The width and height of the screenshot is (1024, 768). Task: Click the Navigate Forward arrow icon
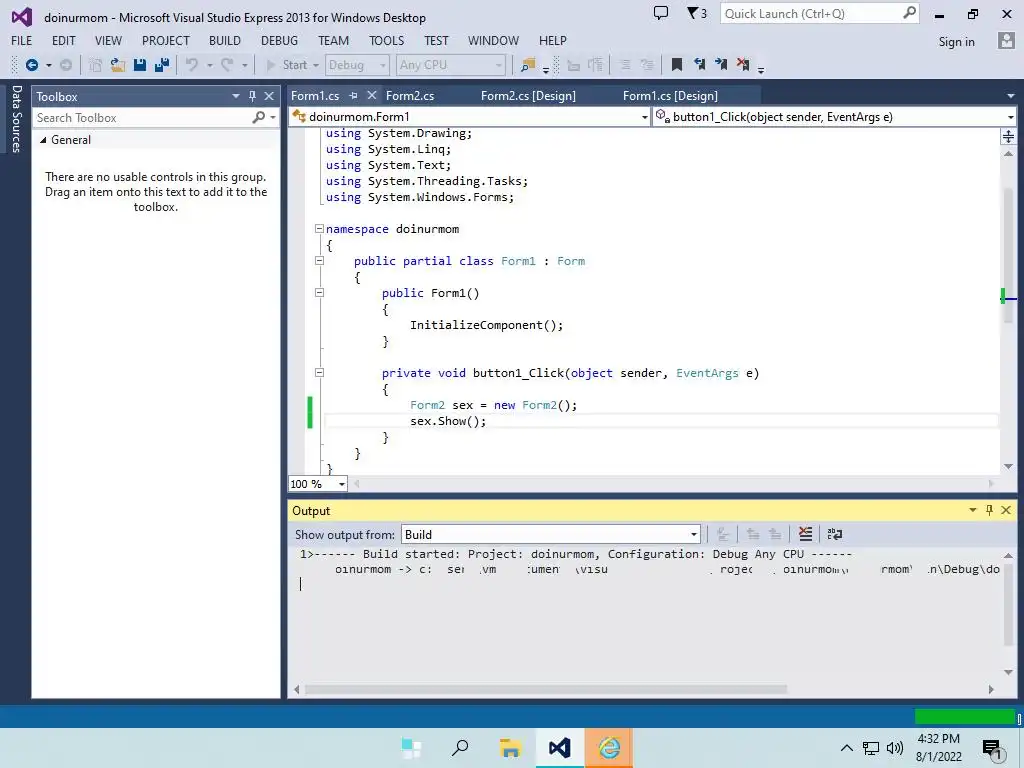pyautogui.click(x=65, y=65)
